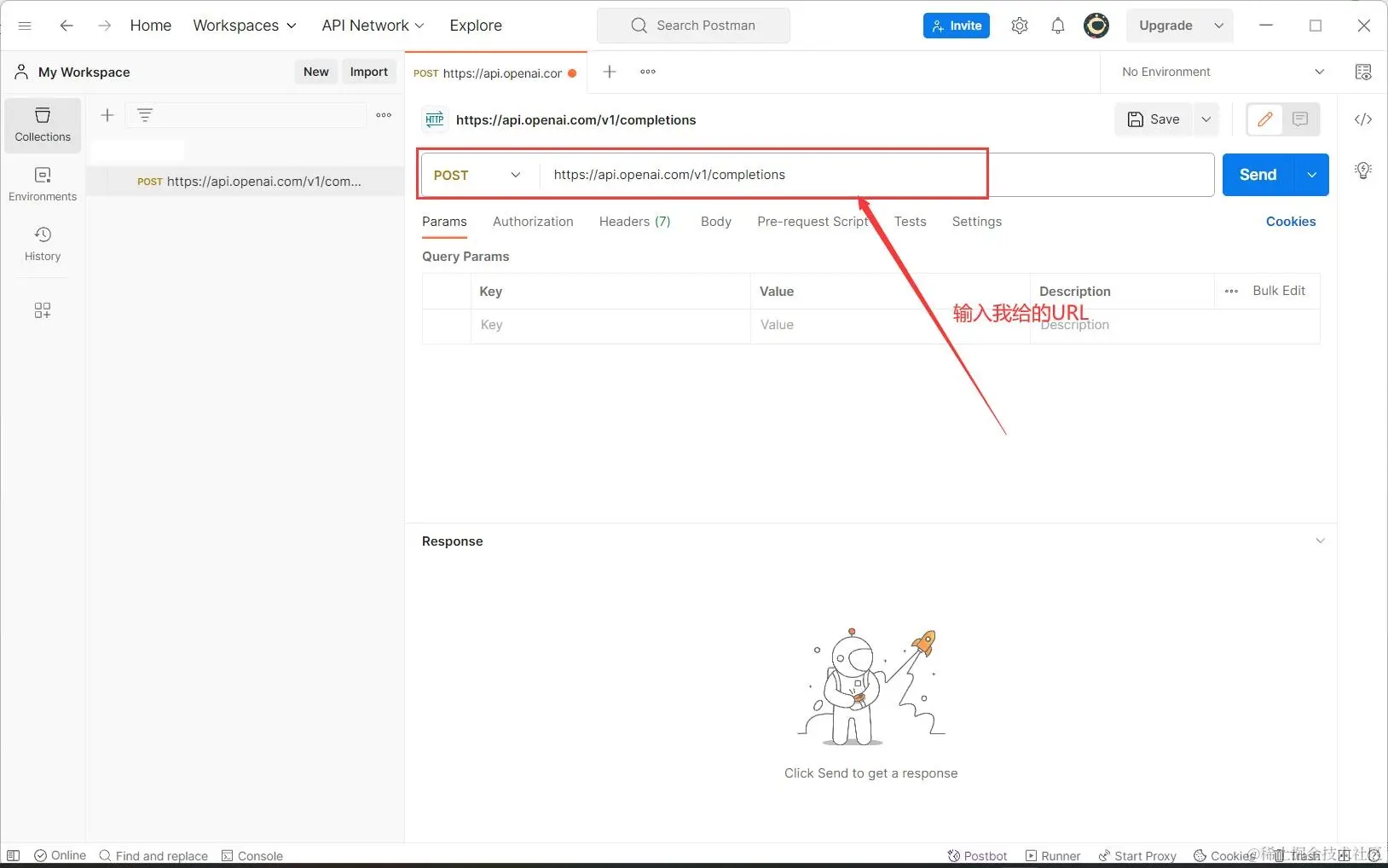Screen dimensions: 1388x868
Task: Open the Explore page
Action: coord(476,26)
